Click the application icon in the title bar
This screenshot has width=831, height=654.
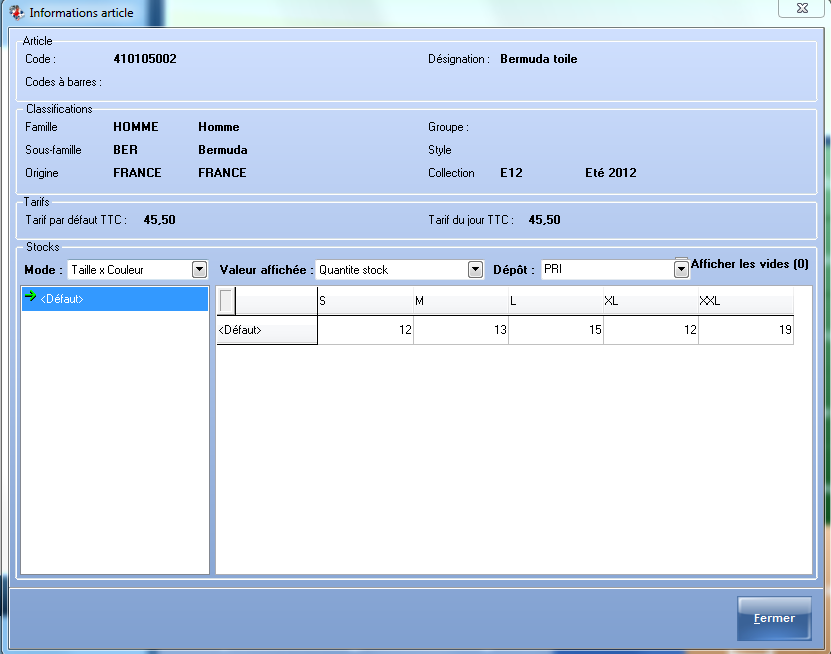click(16, 13)
